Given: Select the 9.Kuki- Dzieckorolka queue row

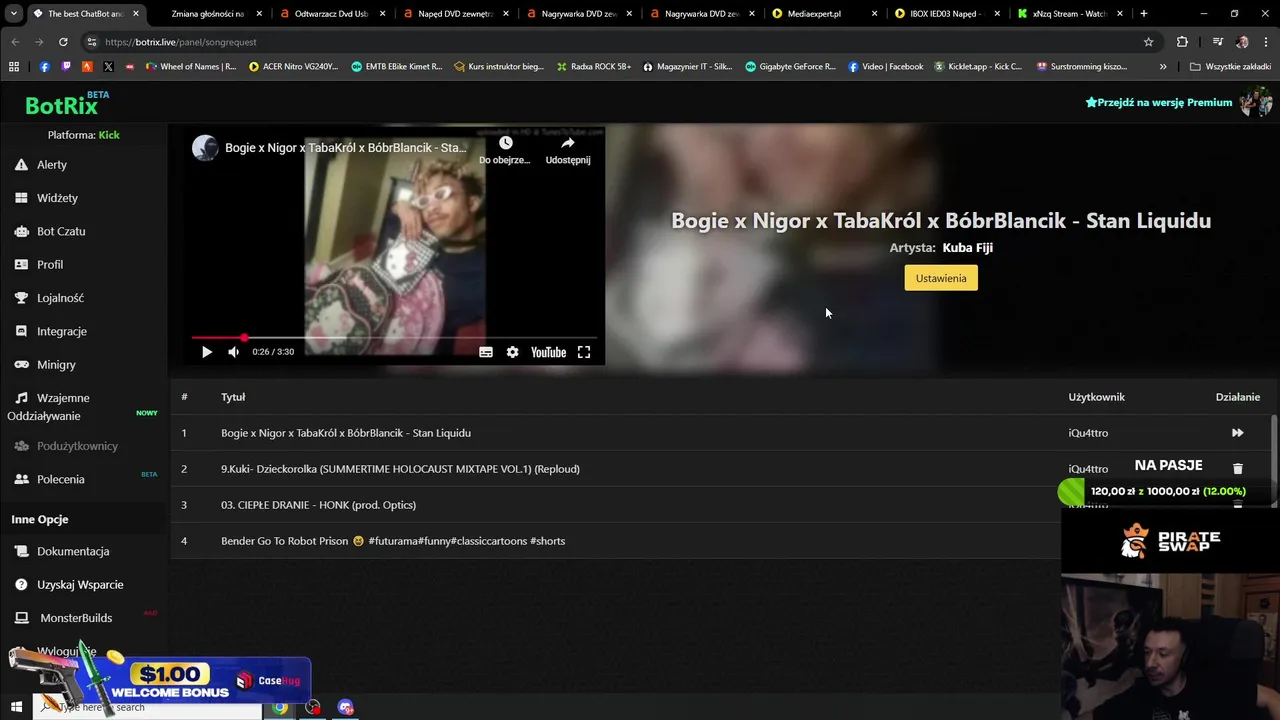Looking at the screenshot, I should point(400,469).
